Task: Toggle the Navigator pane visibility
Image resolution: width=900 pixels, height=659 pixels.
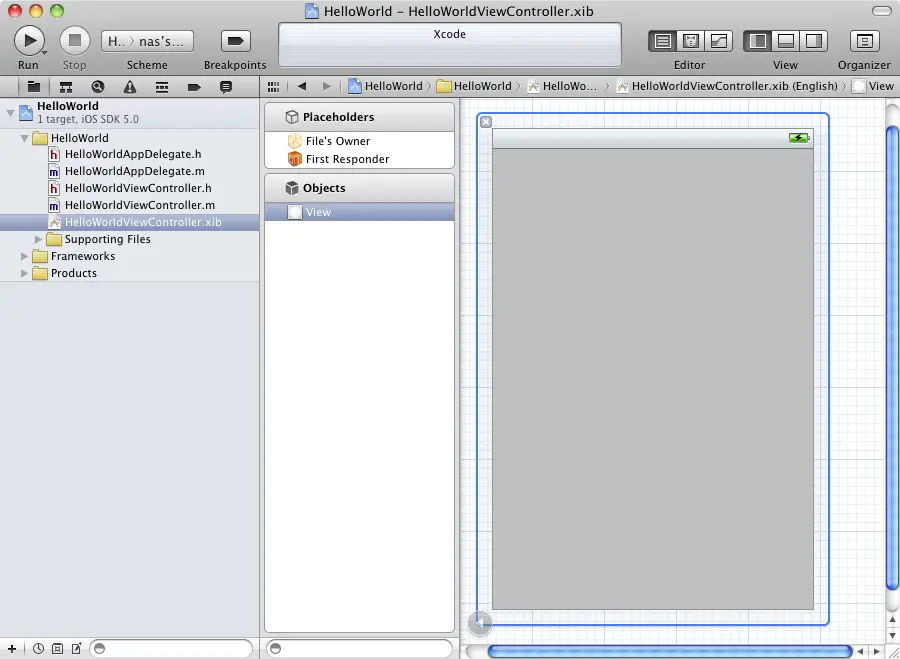Action: (x=758, y=41)
